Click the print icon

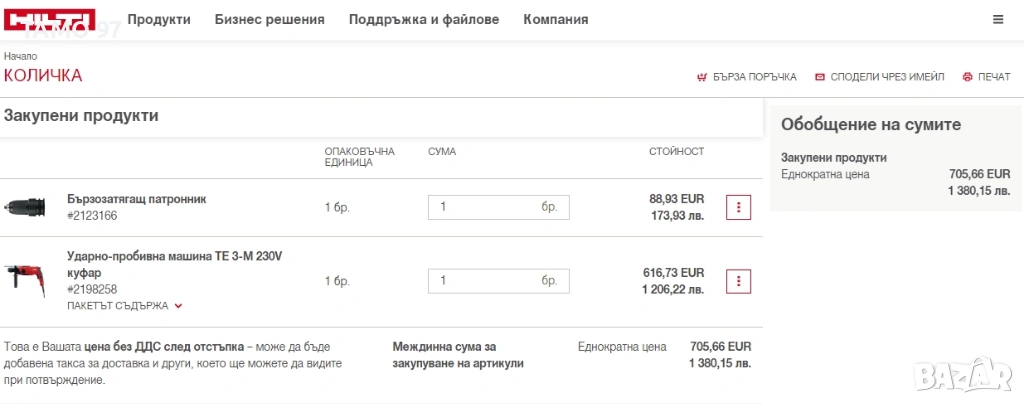[x=967, y=77]
